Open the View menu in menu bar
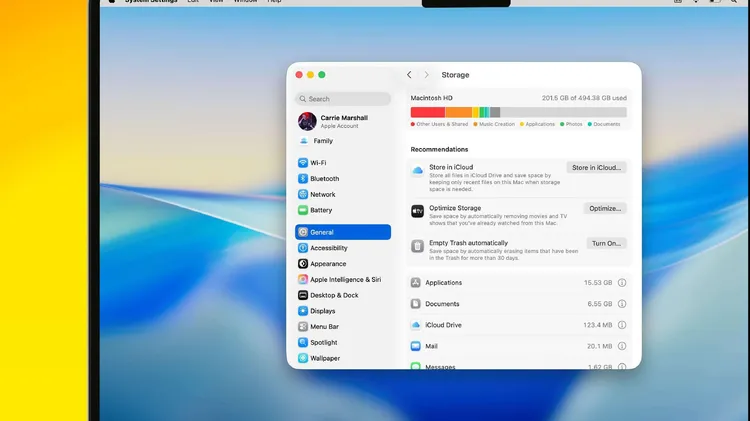This screenshot has height=421, width=750. click(217, 2)
